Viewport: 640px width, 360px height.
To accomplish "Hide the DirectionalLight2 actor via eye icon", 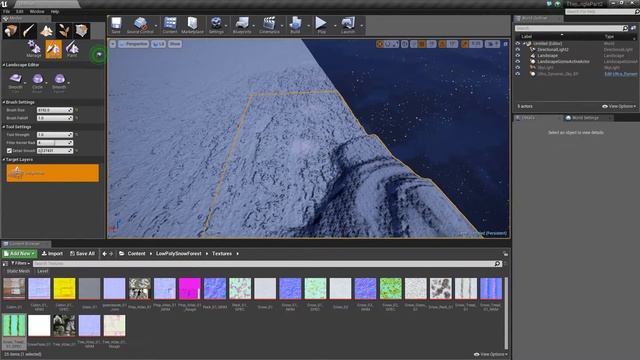I will coord(518,49).
